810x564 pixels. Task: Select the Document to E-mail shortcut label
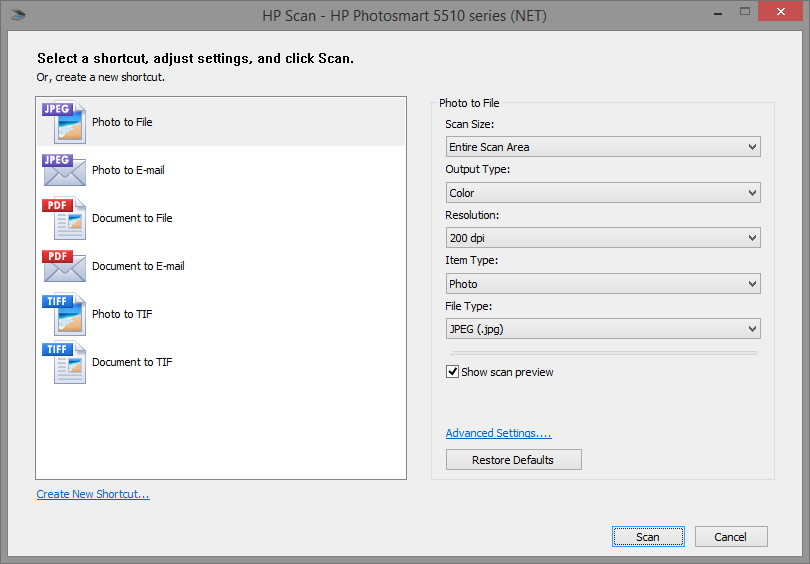(x=138, y=267)
